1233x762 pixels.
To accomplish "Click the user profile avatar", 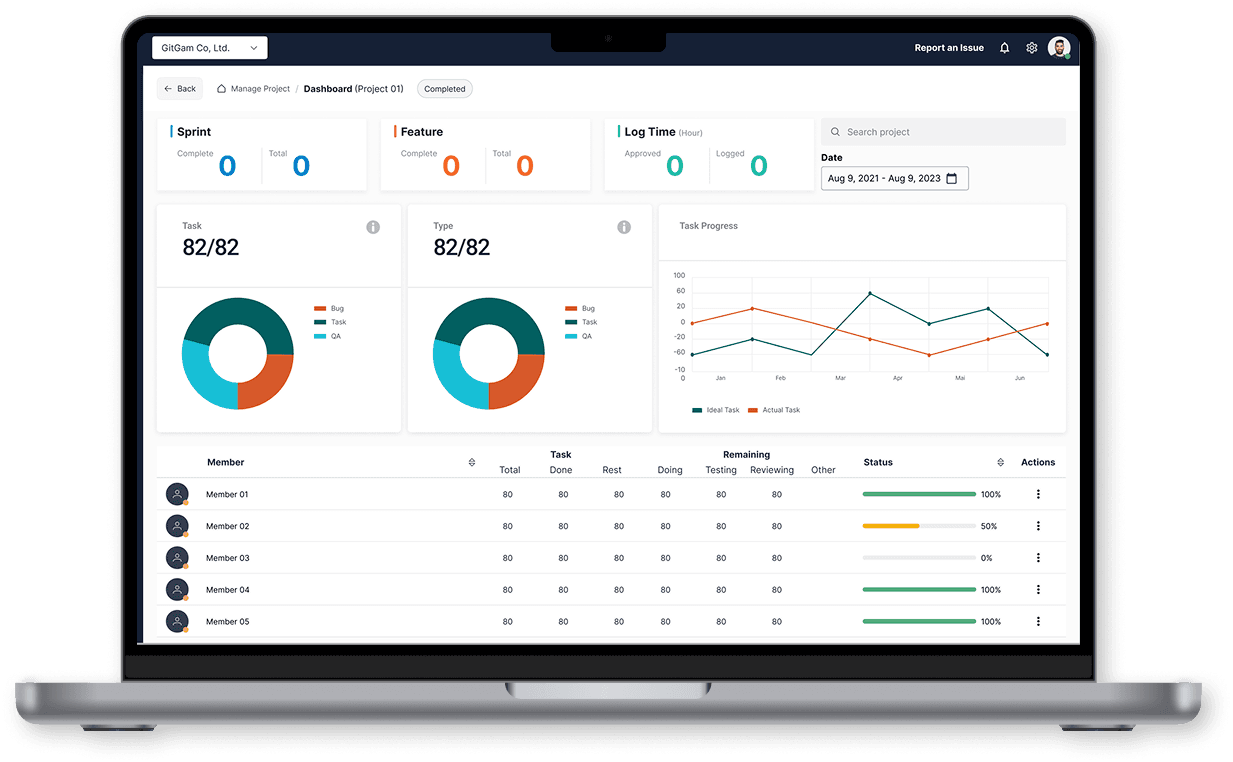I will click(1058, 48).
